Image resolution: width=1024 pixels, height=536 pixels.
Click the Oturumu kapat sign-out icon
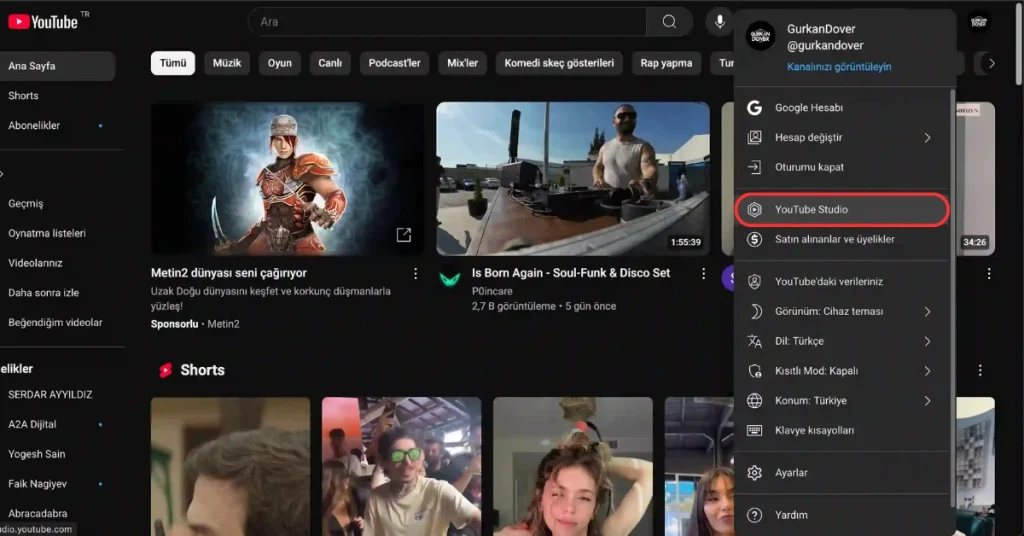pos(754,167)
